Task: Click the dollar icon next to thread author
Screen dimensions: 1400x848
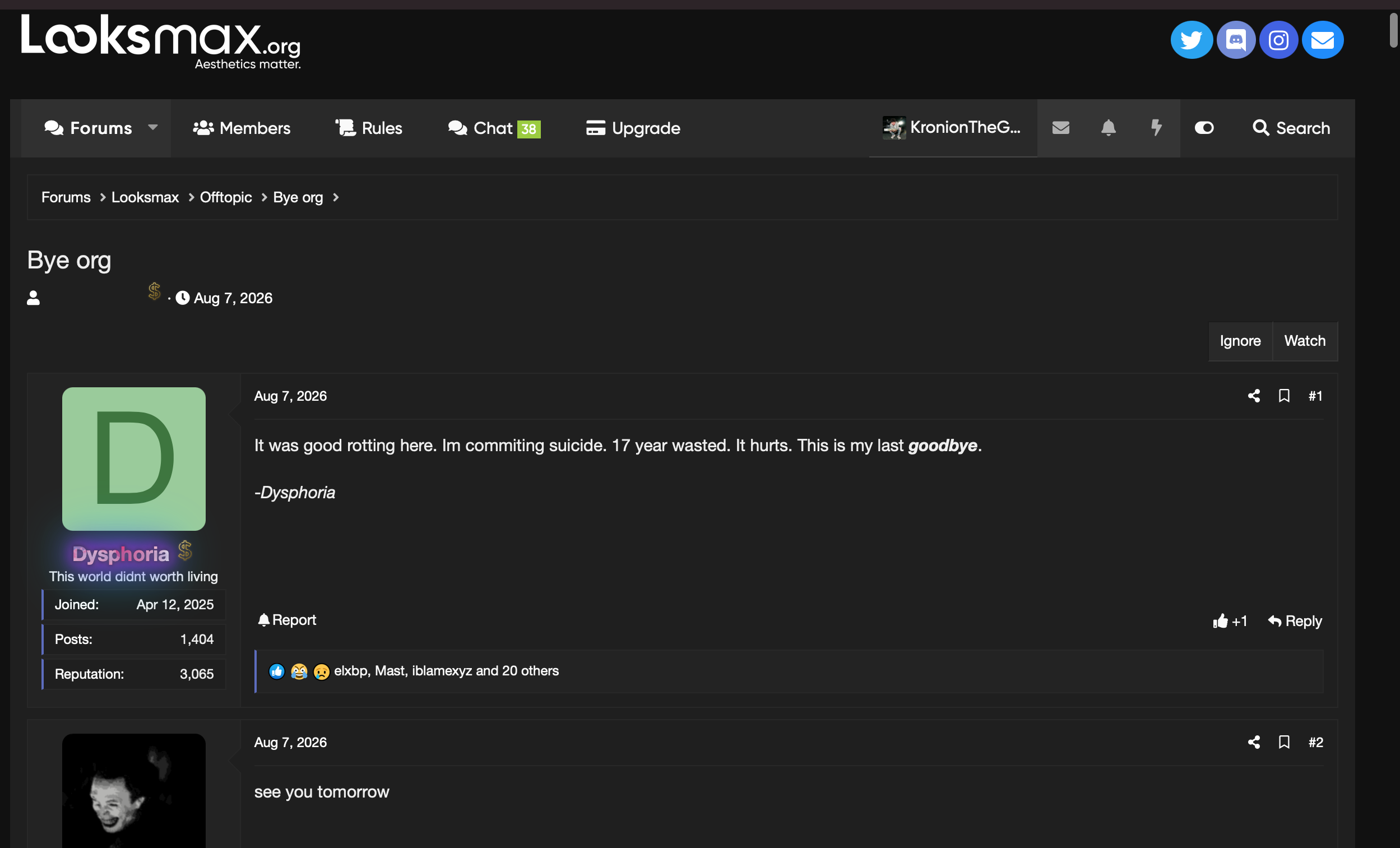Action: [154, 291]
